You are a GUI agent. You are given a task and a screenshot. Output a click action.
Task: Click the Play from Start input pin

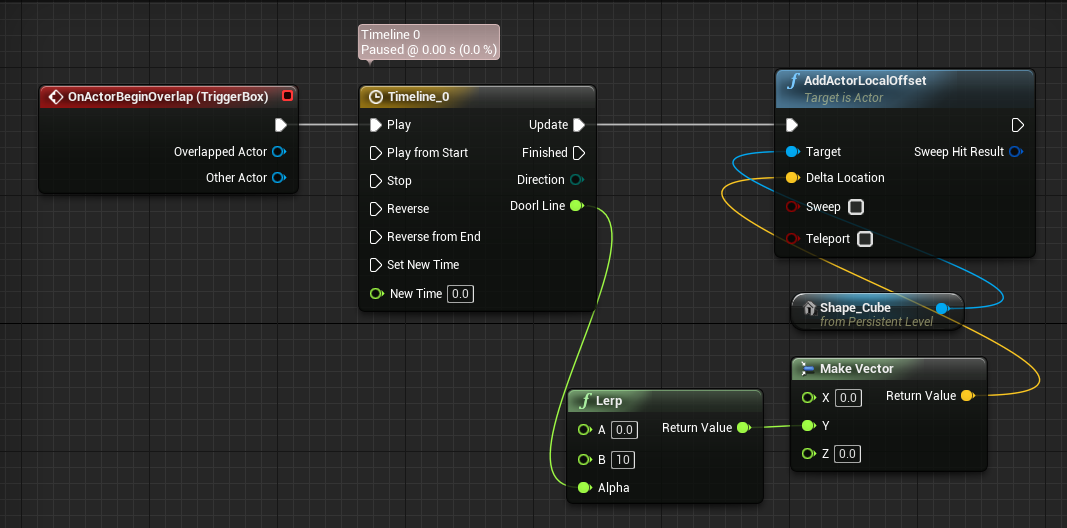pyautogui.click(x=376, y=152)
